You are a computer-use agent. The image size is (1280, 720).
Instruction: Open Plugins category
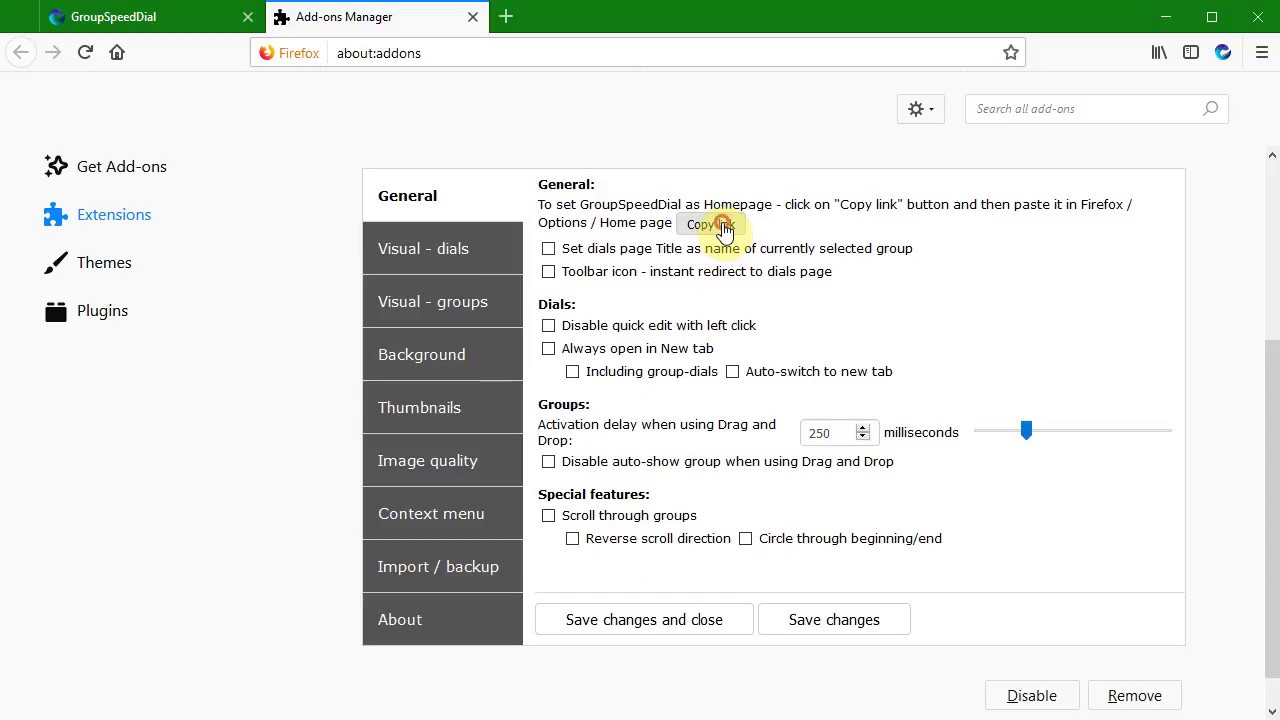87,311
